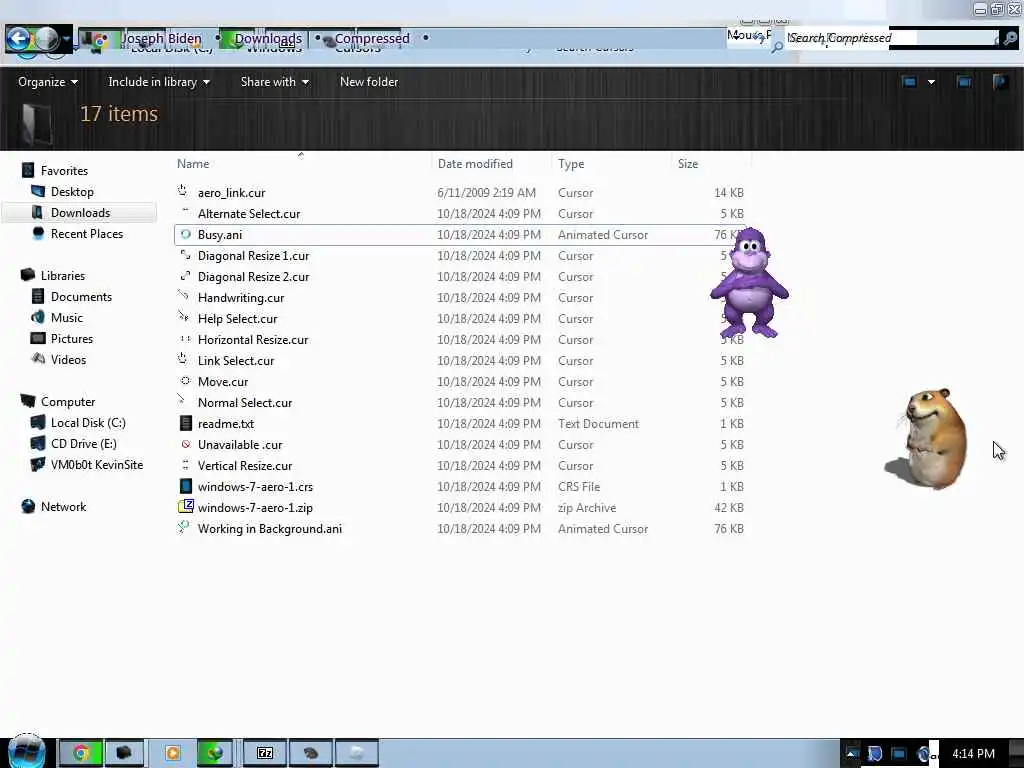Click the New folder button

[x=369, y=82]
